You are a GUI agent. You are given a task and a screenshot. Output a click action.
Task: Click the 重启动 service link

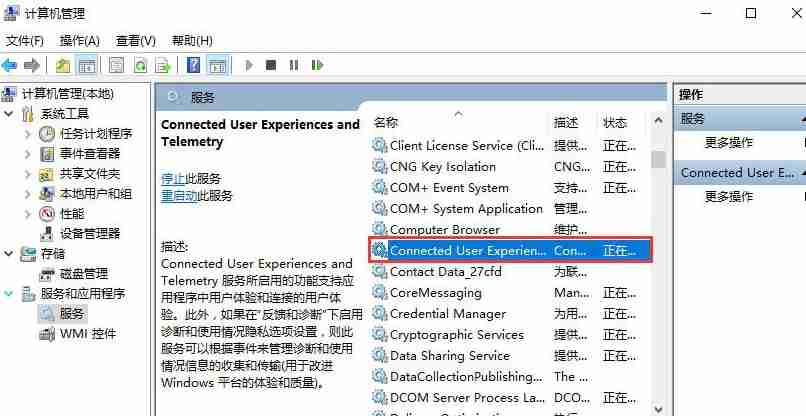pyautogui.click(x=178, y=196)
